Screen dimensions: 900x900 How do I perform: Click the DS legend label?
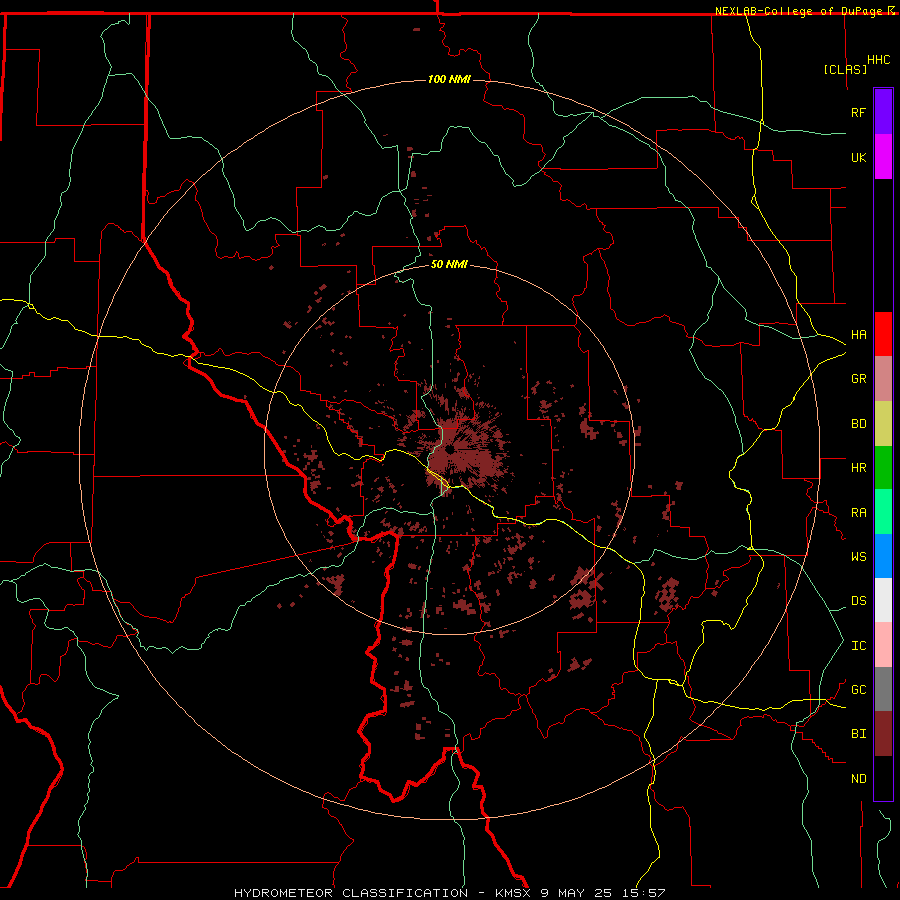tap(858, 601)
